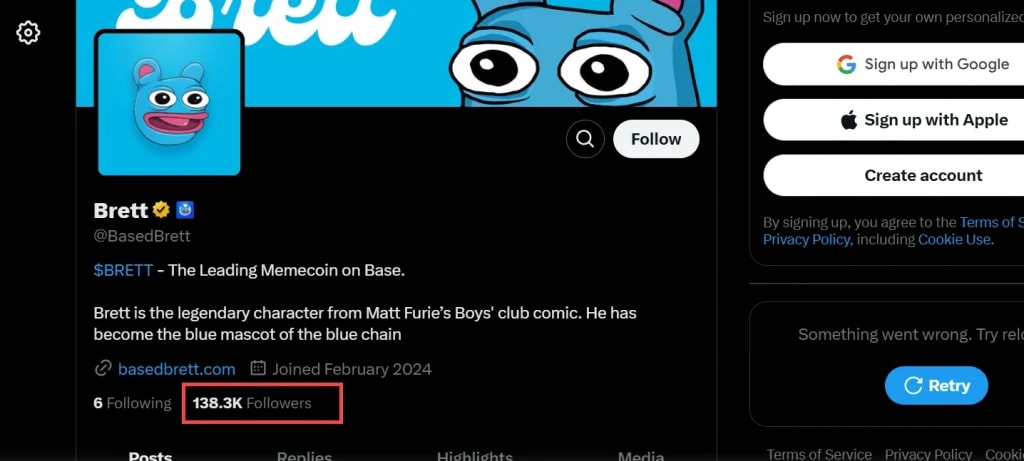Image resolution: width=1024 pixels, height=461 pixels.
Task: Follow the Brett account
Action: point(656,139)
